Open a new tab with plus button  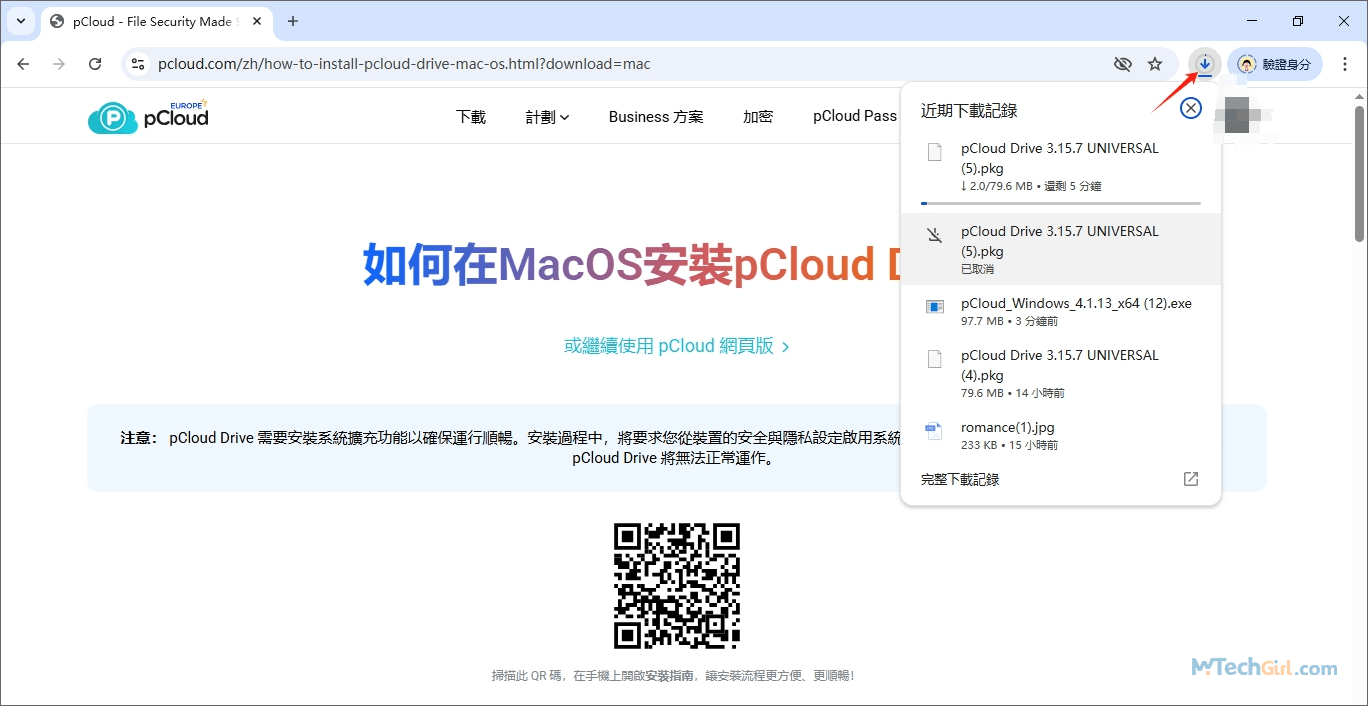point(293,21)
